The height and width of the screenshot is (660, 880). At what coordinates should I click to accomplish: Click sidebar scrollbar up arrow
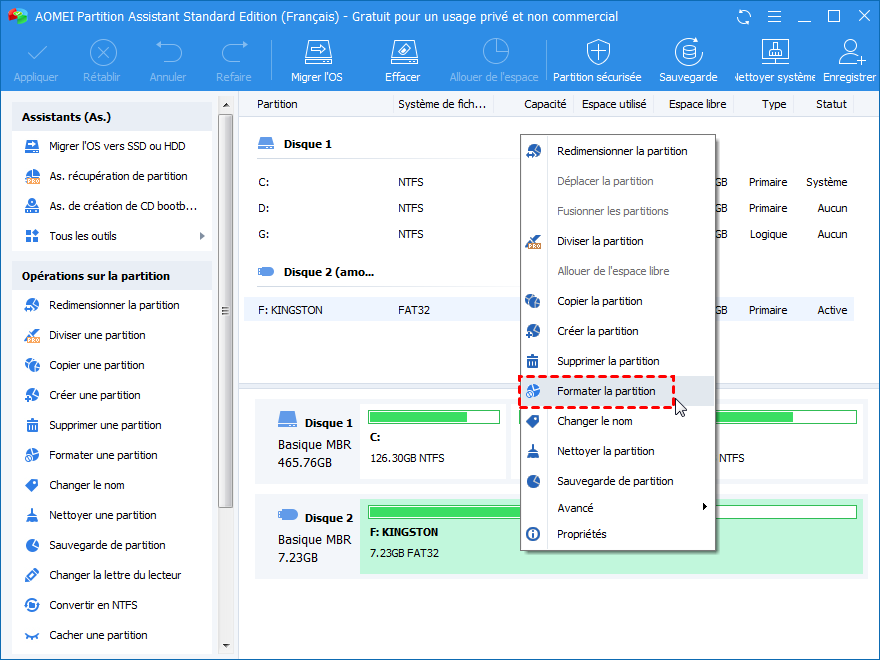[226, 105]
